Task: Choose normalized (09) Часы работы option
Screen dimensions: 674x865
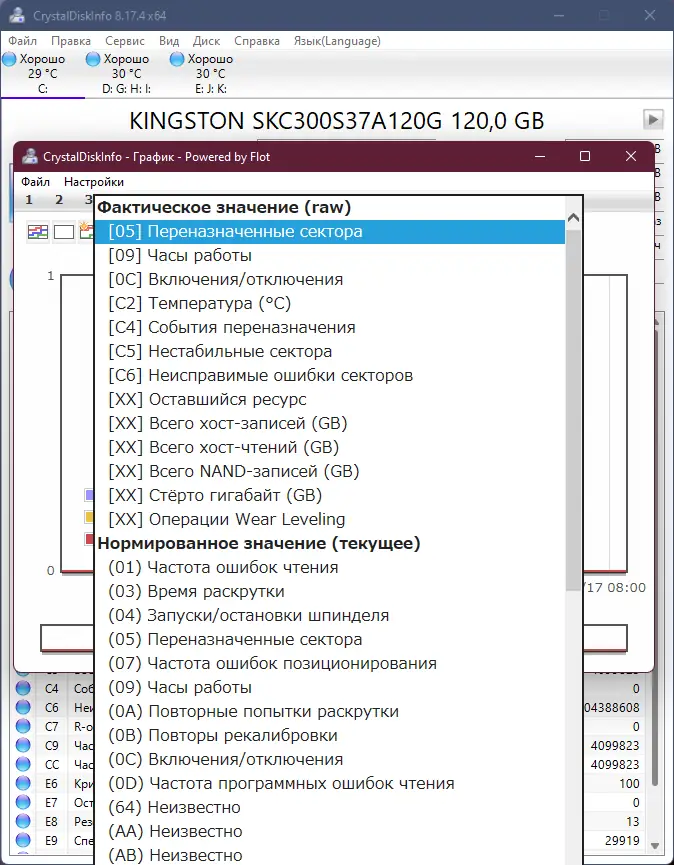Action: [330, 687]
